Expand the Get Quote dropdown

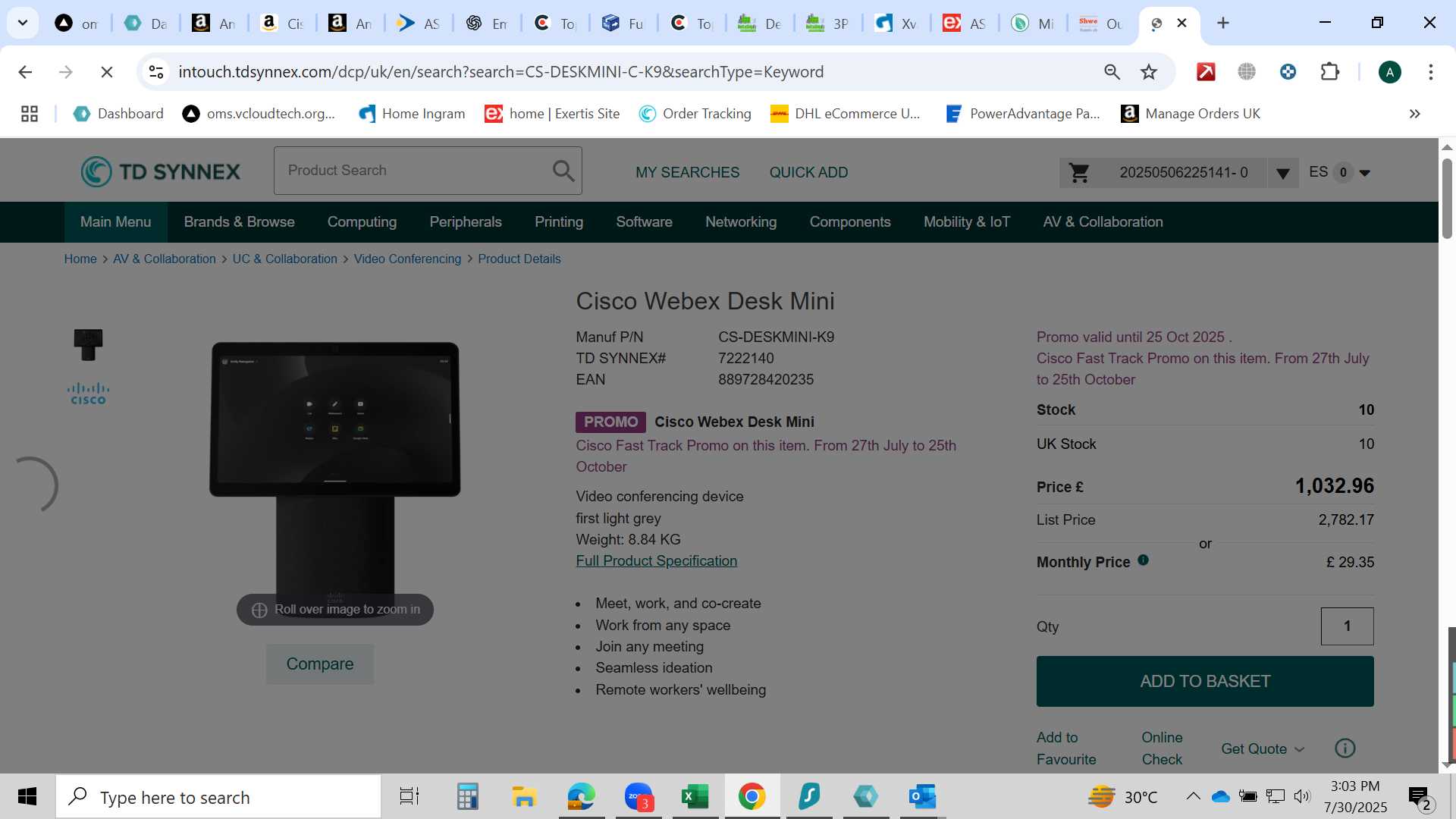pyautogui.click(x=1263, y=749)
